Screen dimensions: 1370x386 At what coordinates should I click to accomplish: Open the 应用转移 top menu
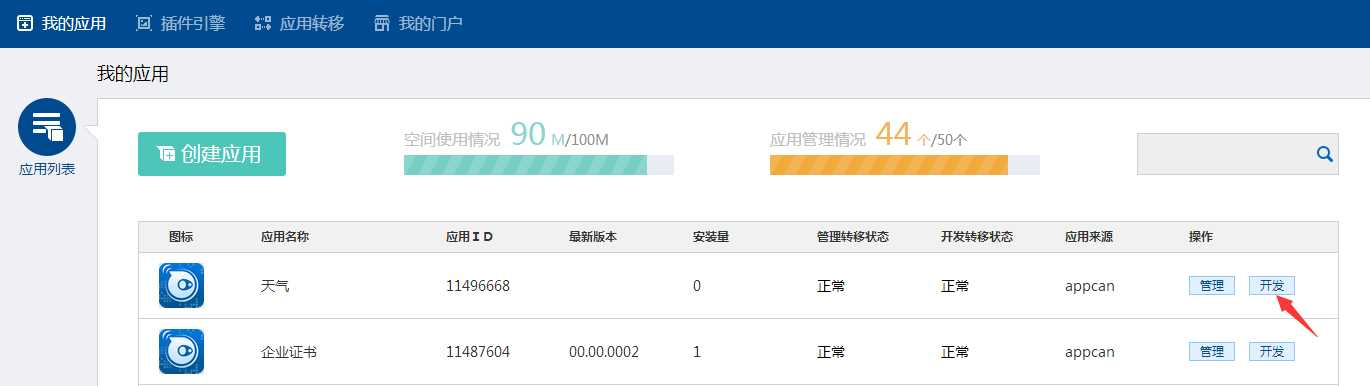pyautogui.click(x=299, y=23)
